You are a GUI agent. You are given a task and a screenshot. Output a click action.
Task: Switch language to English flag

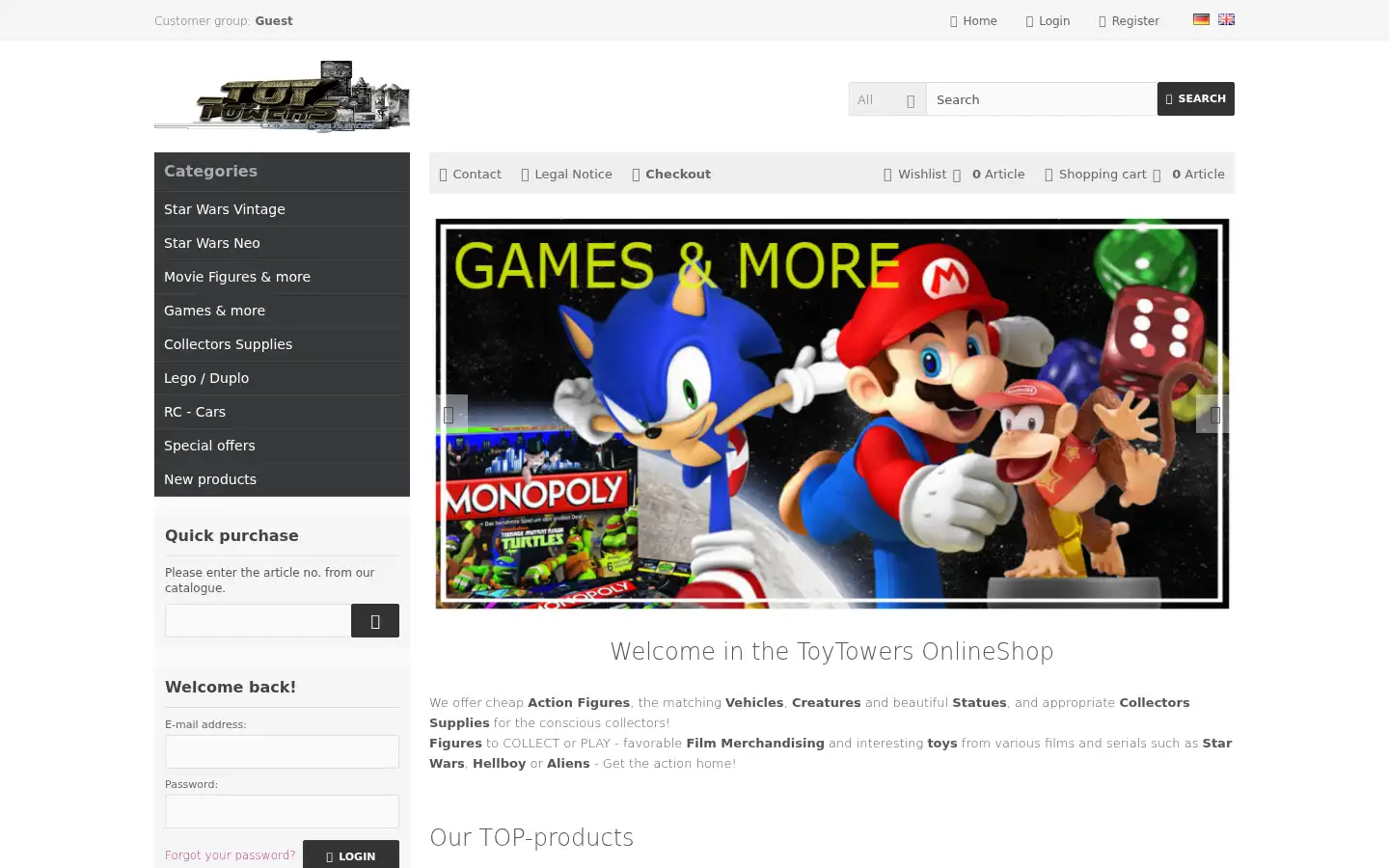click(1226, 19)
